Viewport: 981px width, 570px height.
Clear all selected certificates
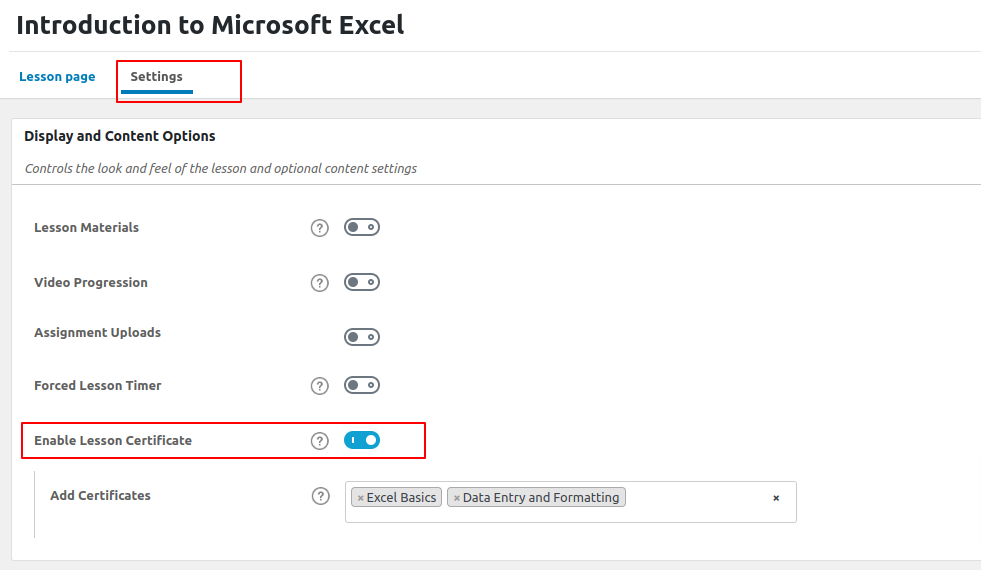(x=776, y=498)
